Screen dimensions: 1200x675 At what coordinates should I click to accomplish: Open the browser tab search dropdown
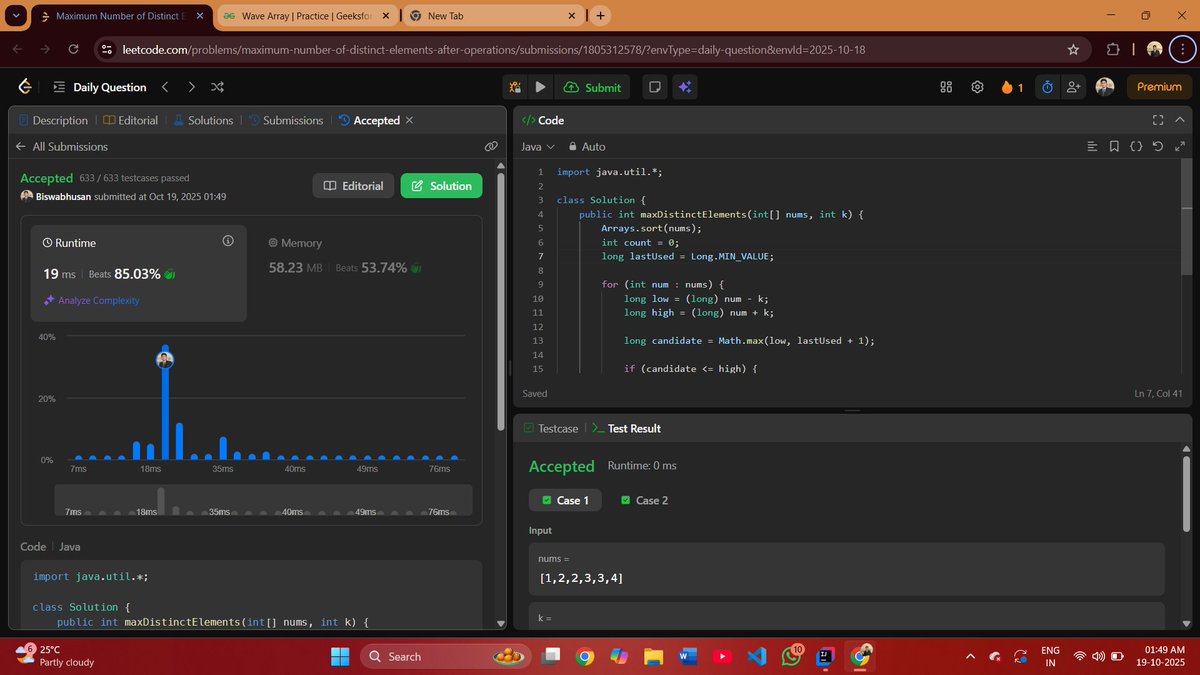click(15, 16)
